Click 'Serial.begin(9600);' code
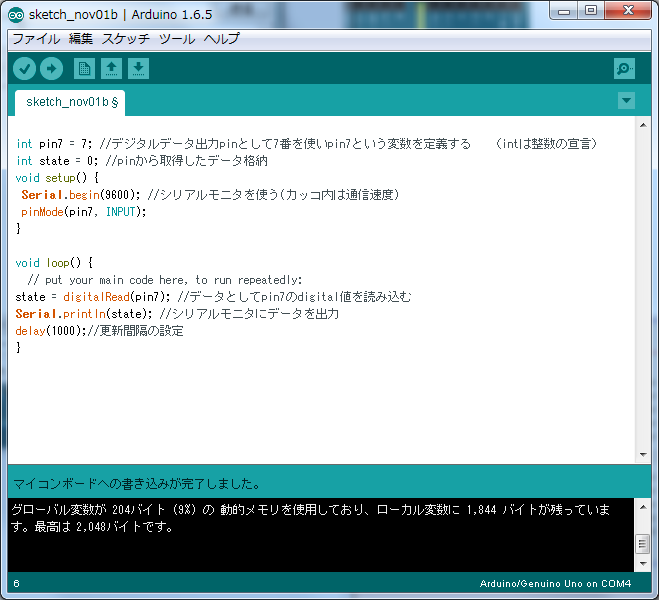This screenshot has height=600, width=659. (x=81, y=195)
